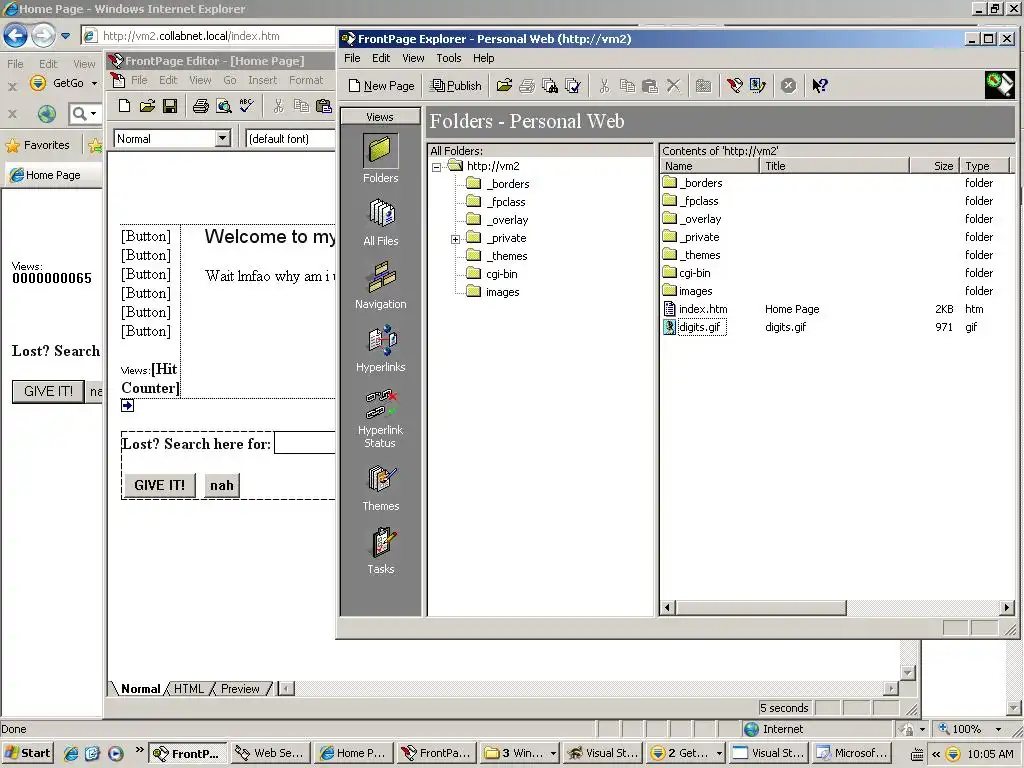The image size is (1024, 768).
Task: Show the Hyperlinks view
Action: click(380, 349)
